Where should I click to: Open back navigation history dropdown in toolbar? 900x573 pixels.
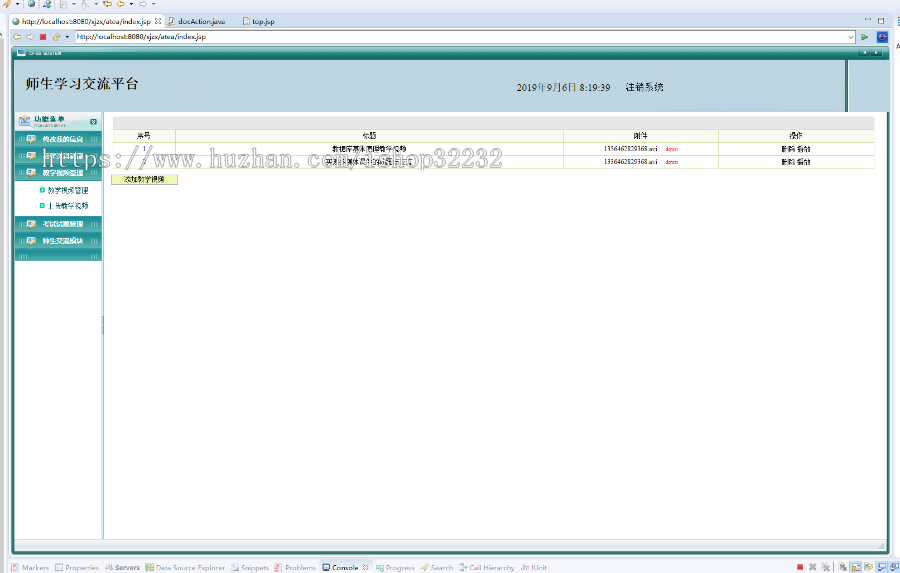(131, 4)
